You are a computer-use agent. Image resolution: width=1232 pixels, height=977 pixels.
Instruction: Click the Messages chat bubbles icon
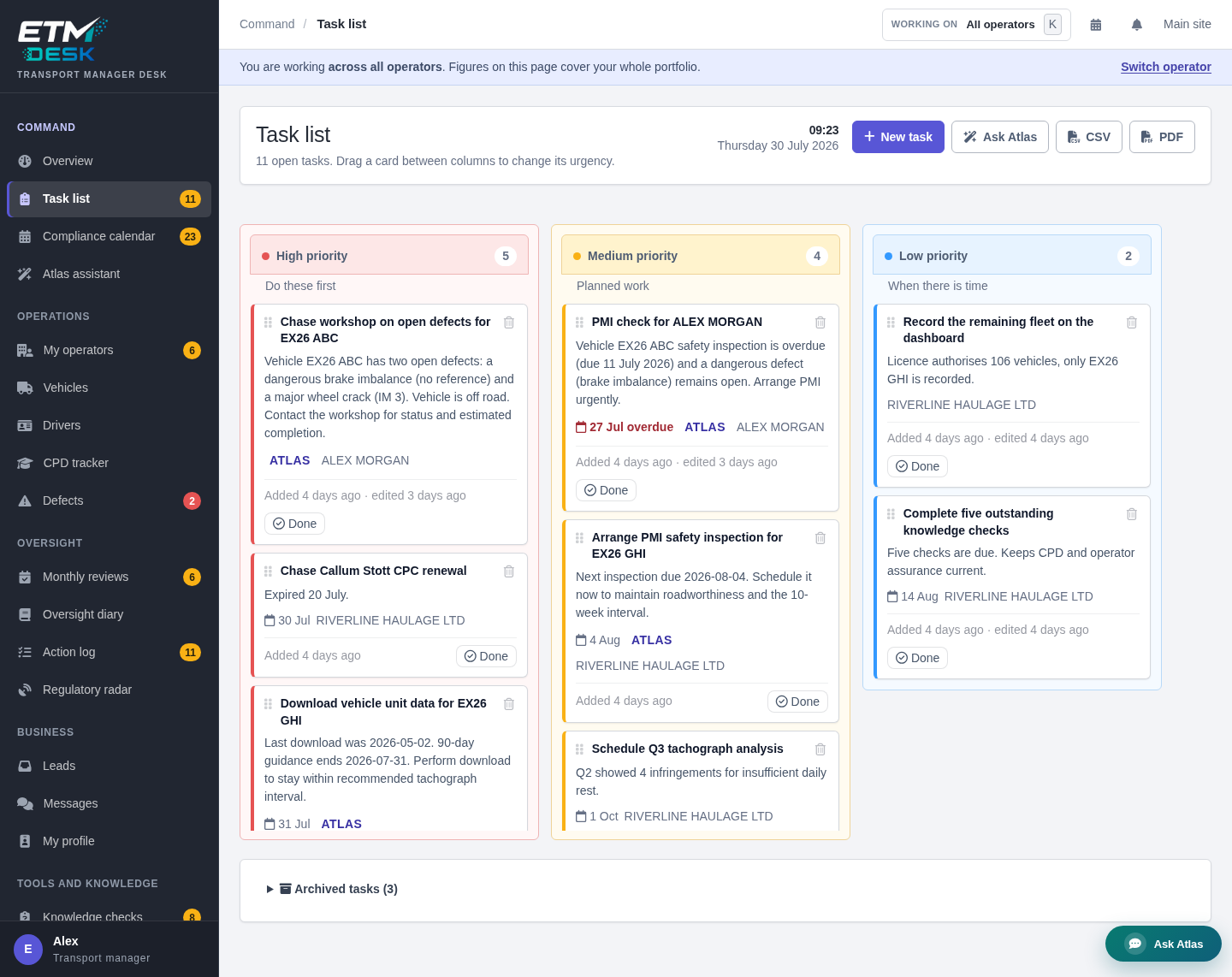pyautogui.click(x=25, y=803)
